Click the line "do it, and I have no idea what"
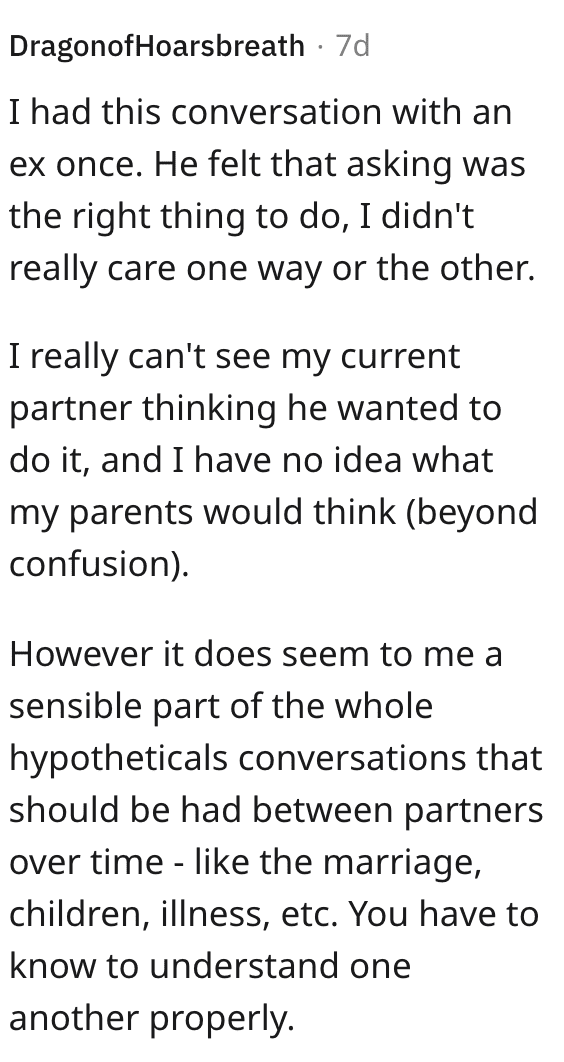Screen dimensions: 564x1062 (x=251, y=461)
